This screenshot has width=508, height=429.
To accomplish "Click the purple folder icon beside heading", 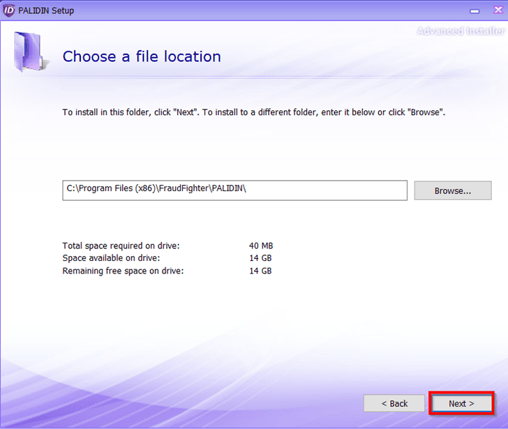I will tap(30, 51).
